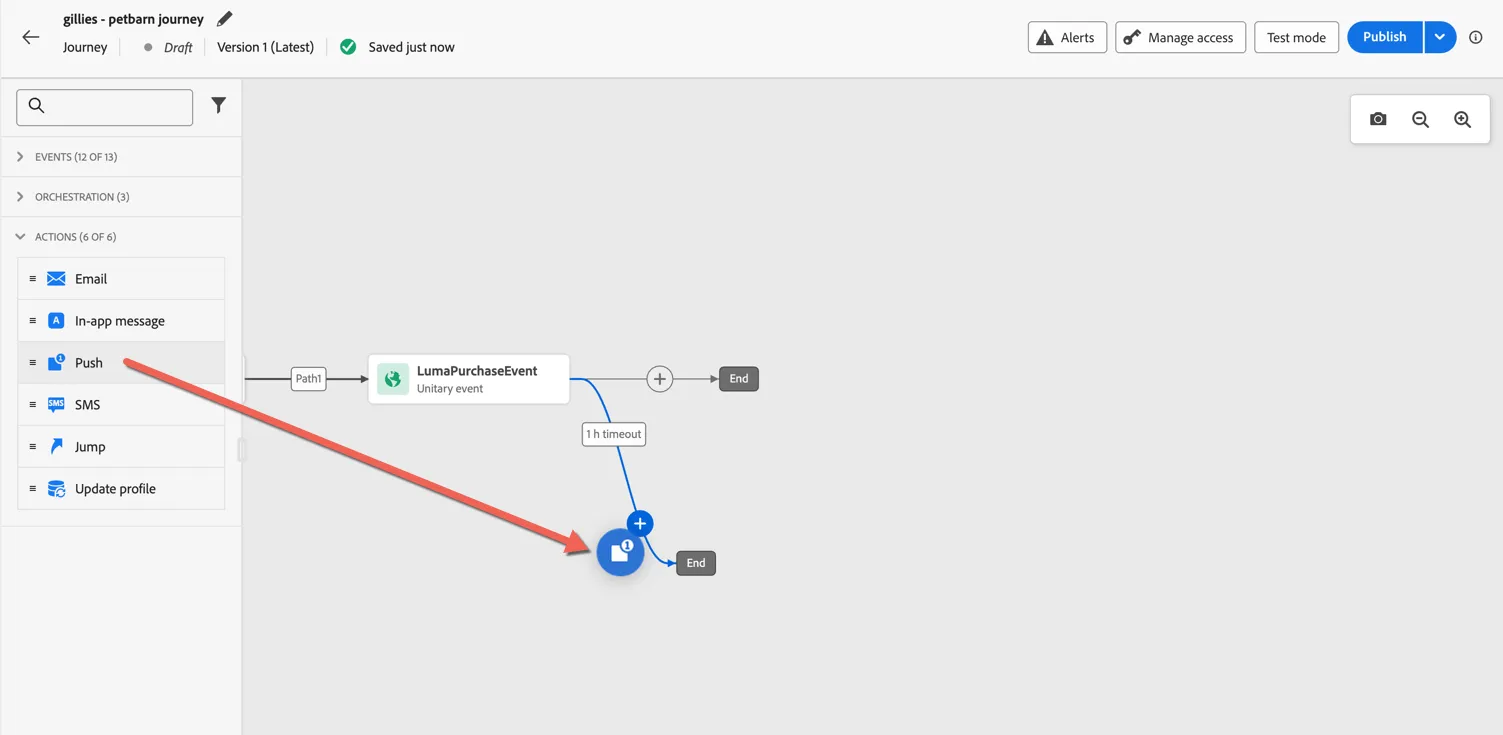Click the End node on timeout path
Screen dimensions: 1503x735
[696, 563]
